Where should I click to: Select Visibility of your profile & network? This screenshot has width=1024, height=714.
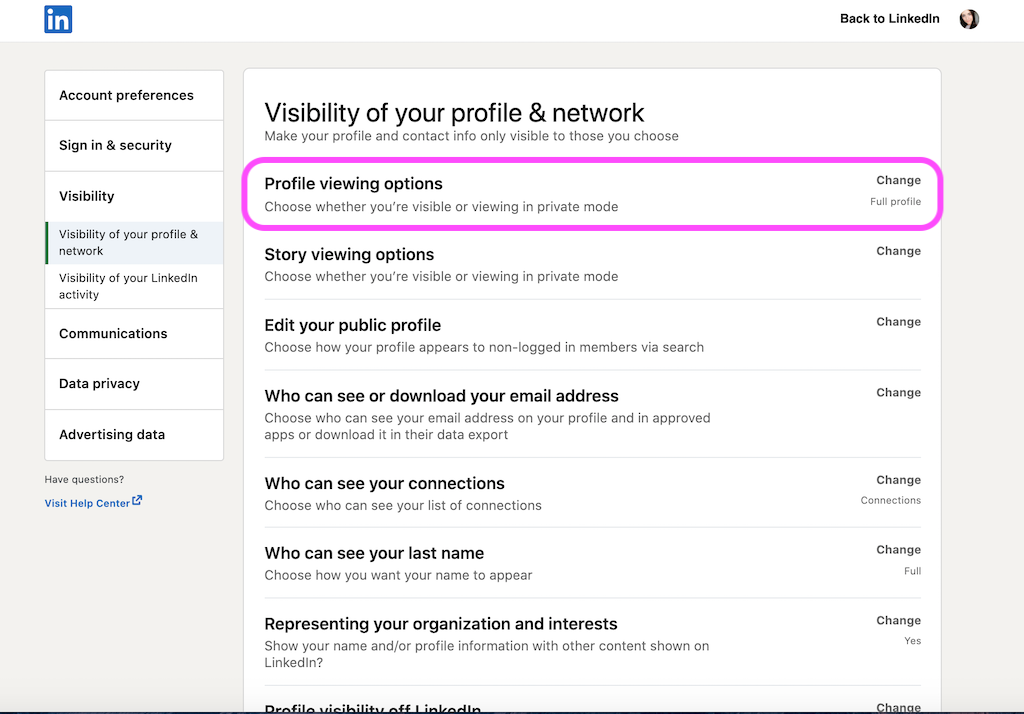click(x=134, y=242)
